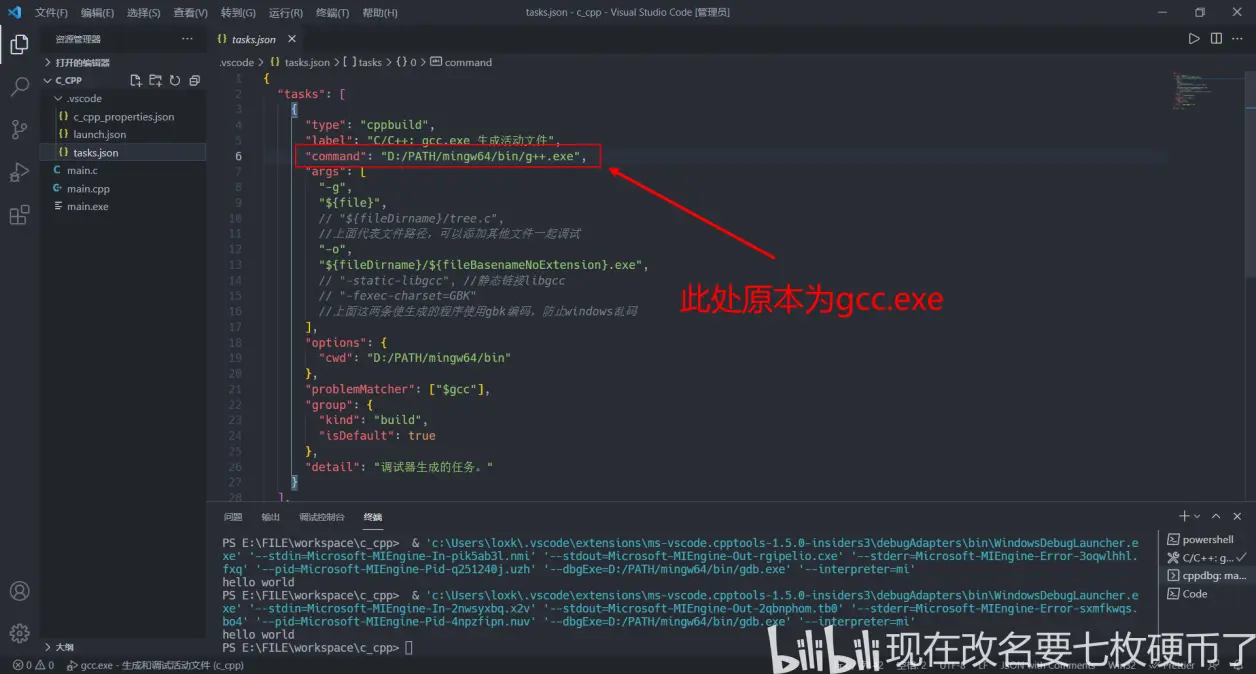Open editor more actions ellipsis

tap(1238, 39)
